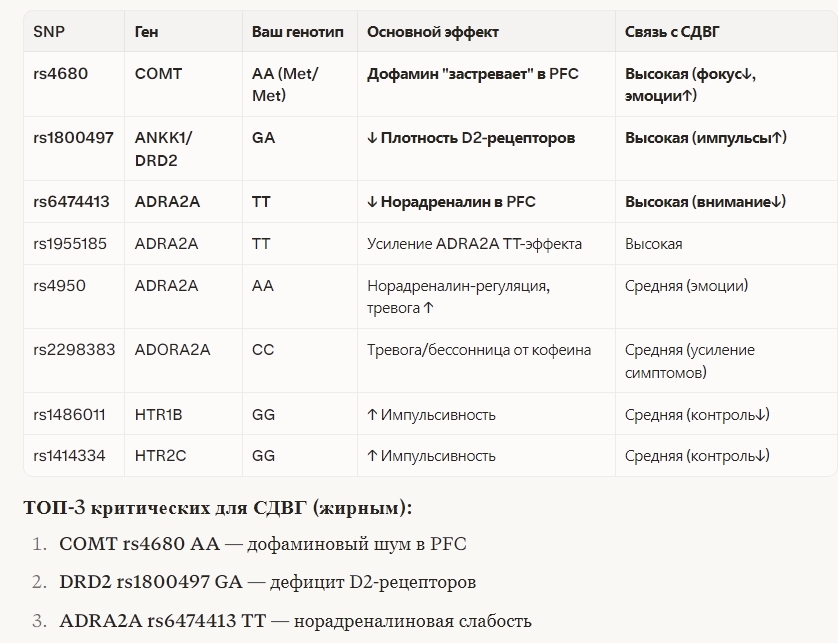Click the "Основной эффект" column header
The image size is (838, 643).
(433, 32)
